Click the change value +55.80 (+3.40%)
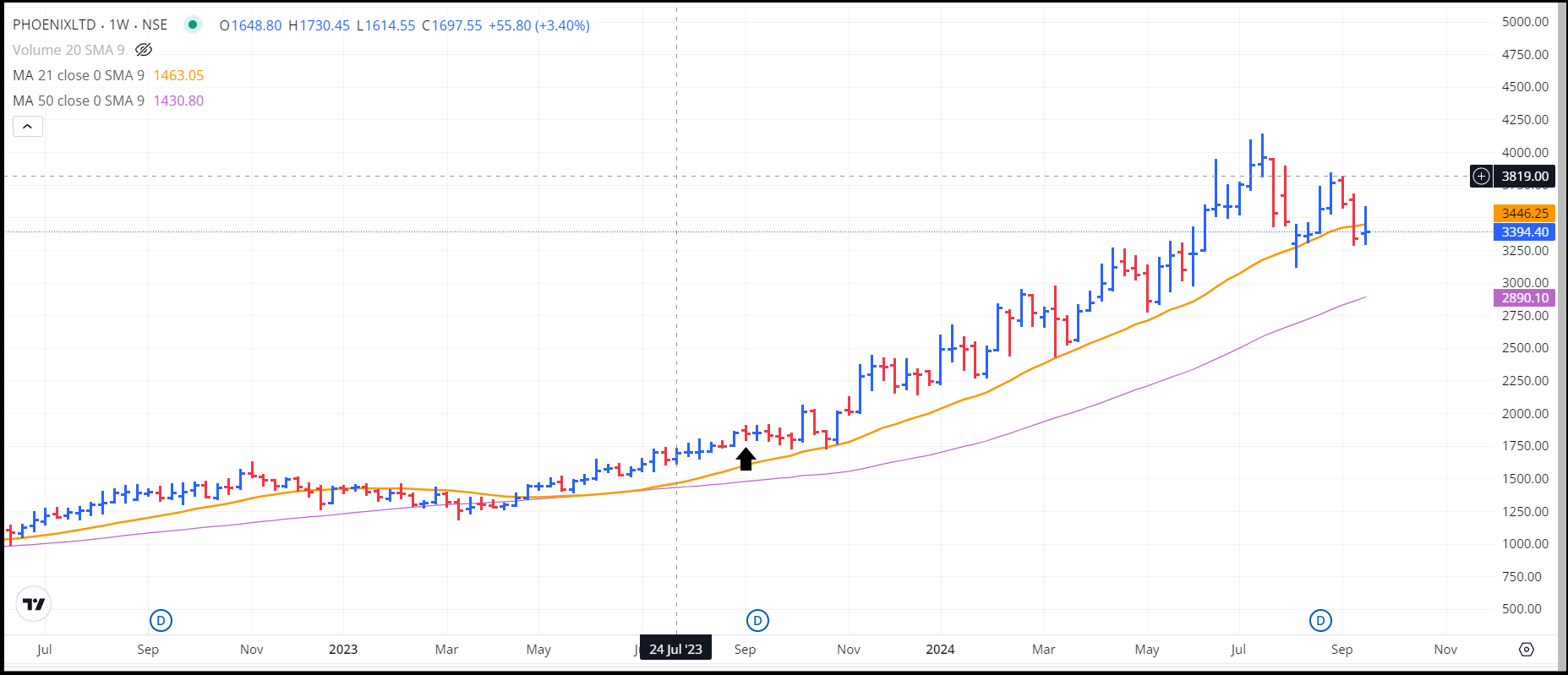 539,25
